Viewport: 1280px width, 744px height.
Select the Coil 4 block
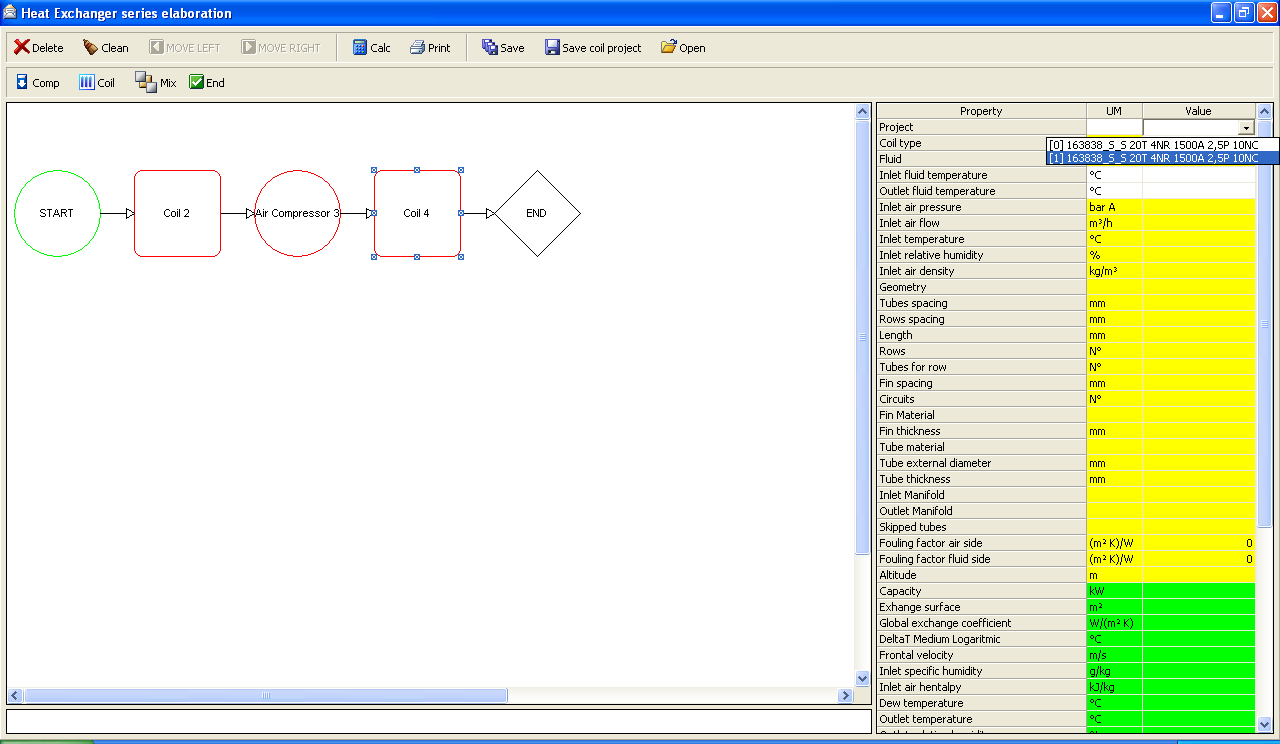click(417, 213)
